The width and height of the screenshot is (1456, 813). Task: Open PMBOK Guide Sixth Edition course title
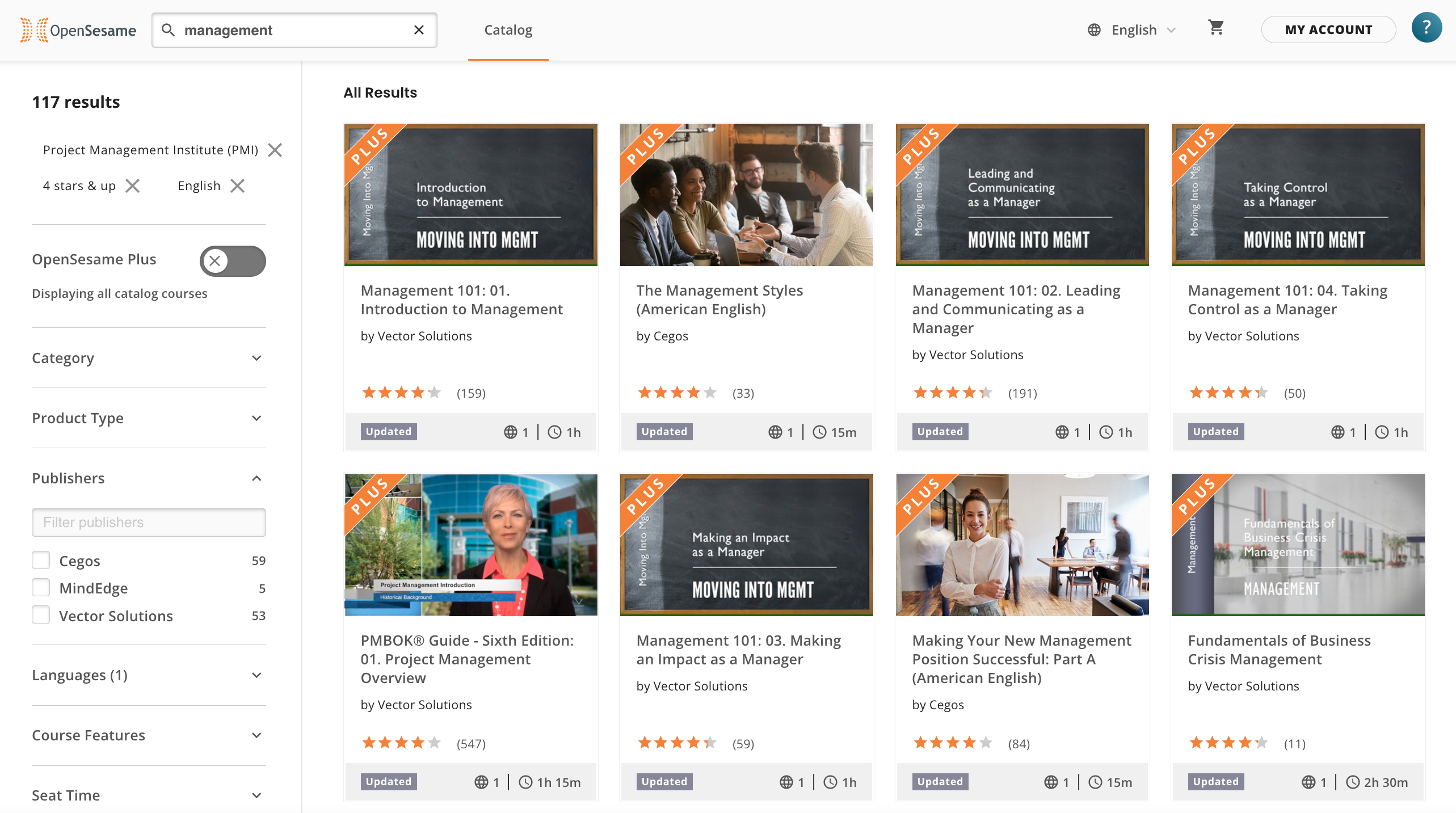click(x=467, y=659)
